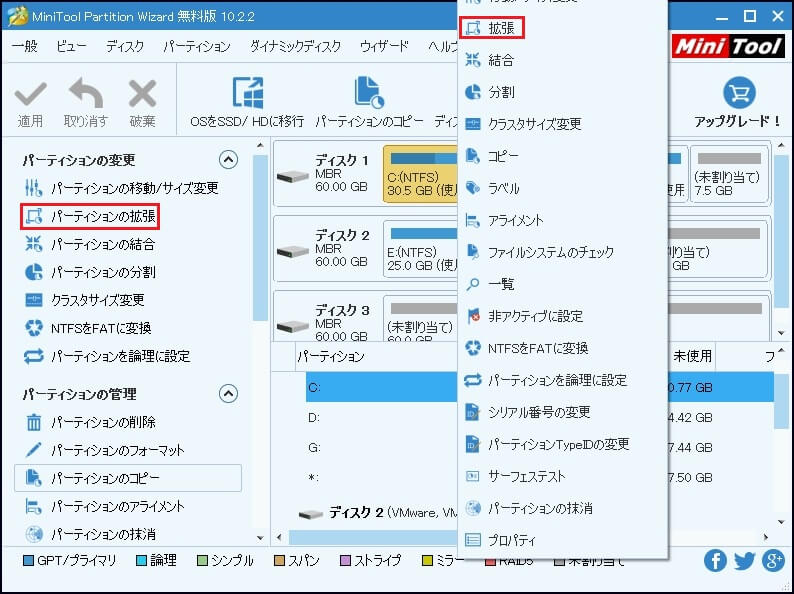Choose コピー in the context menu
Image resolution: width=794 pixels, height=594 pixels.
tap(562, 156)
